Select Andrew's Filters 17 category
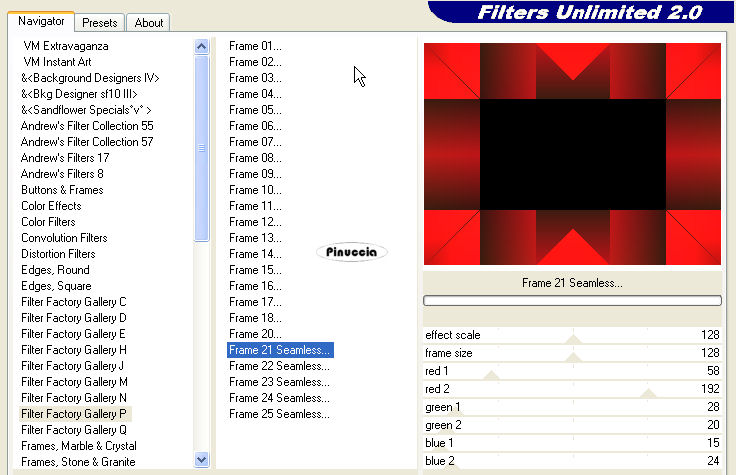Screen dimensions: 736x475 click(65, 158)
